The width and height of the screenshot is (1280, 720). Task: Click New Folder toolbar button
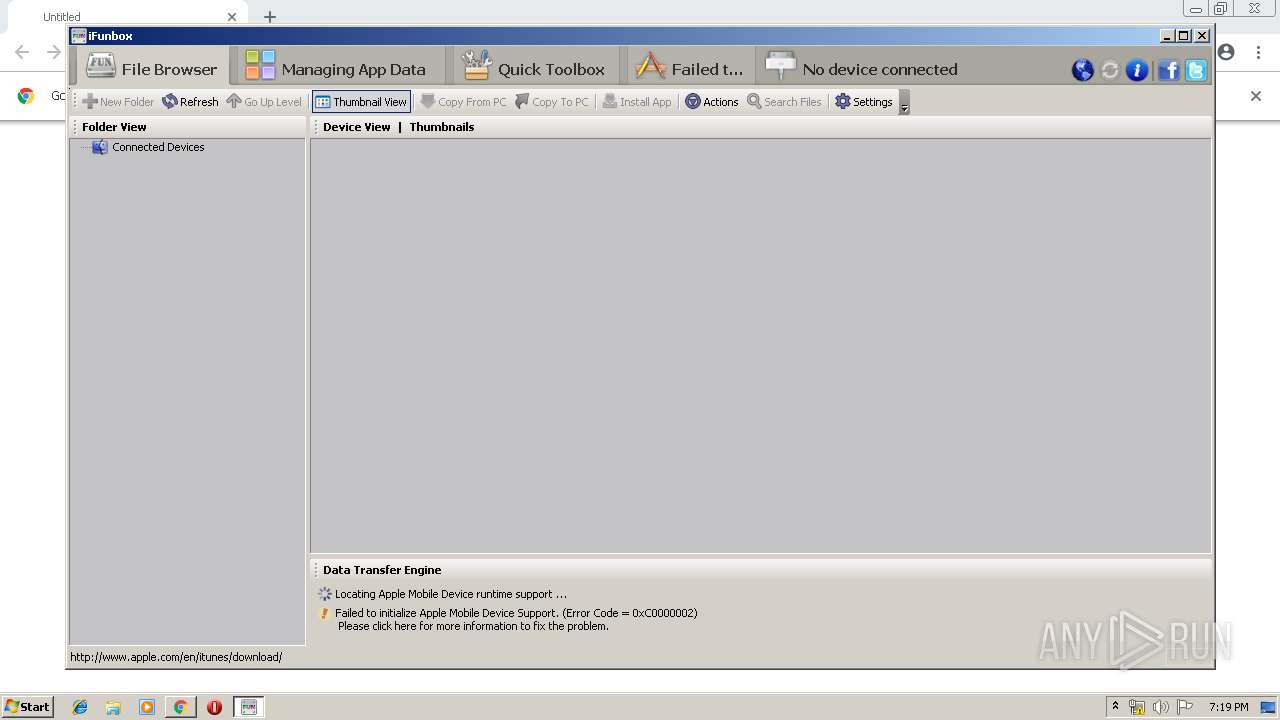click(118, 102)
